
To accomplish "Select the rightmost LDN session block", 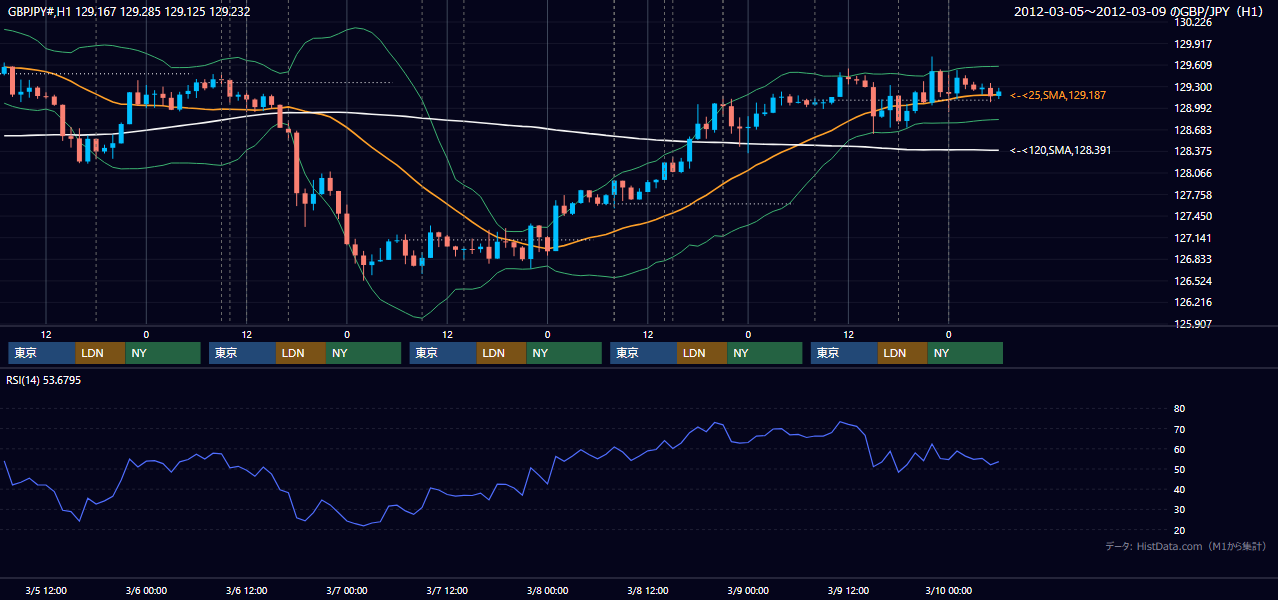I will click(x=903, y=353).
